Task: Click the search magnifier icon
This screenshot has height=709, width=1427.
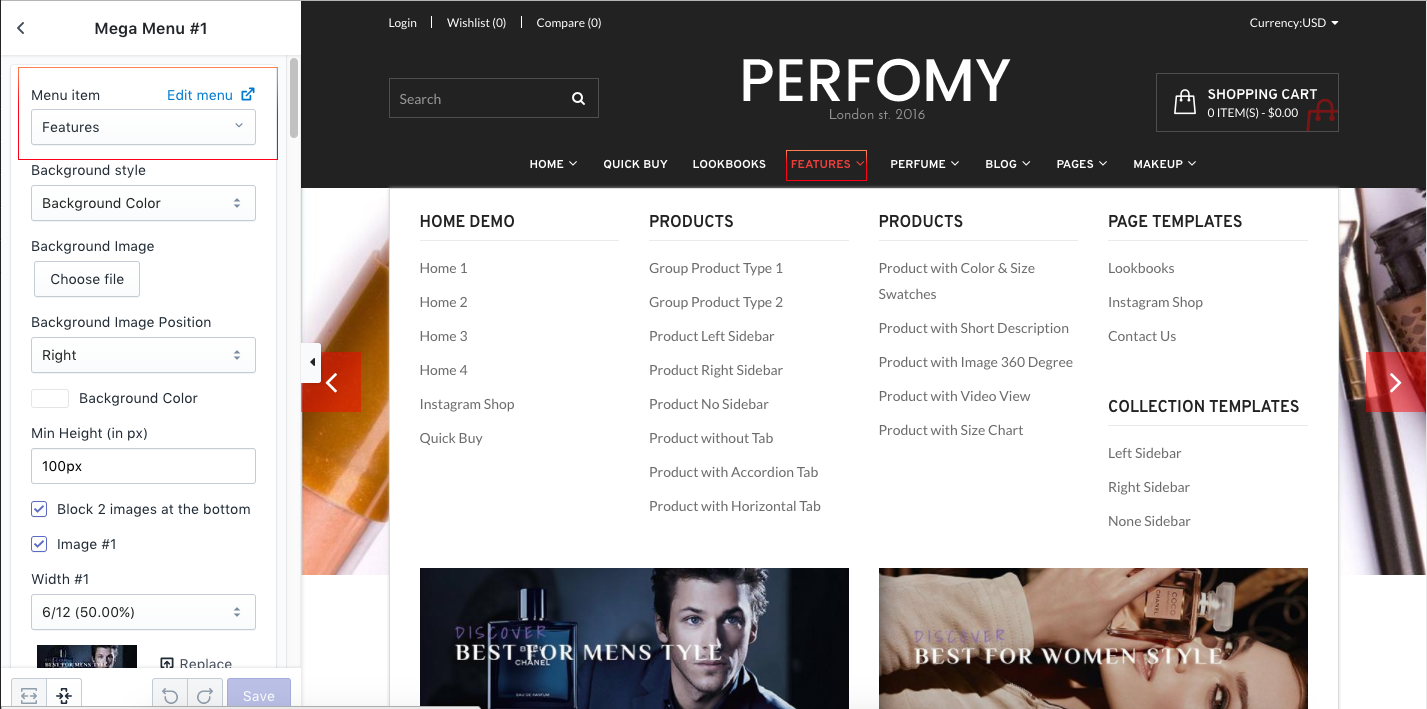Action: coord(578,99)
